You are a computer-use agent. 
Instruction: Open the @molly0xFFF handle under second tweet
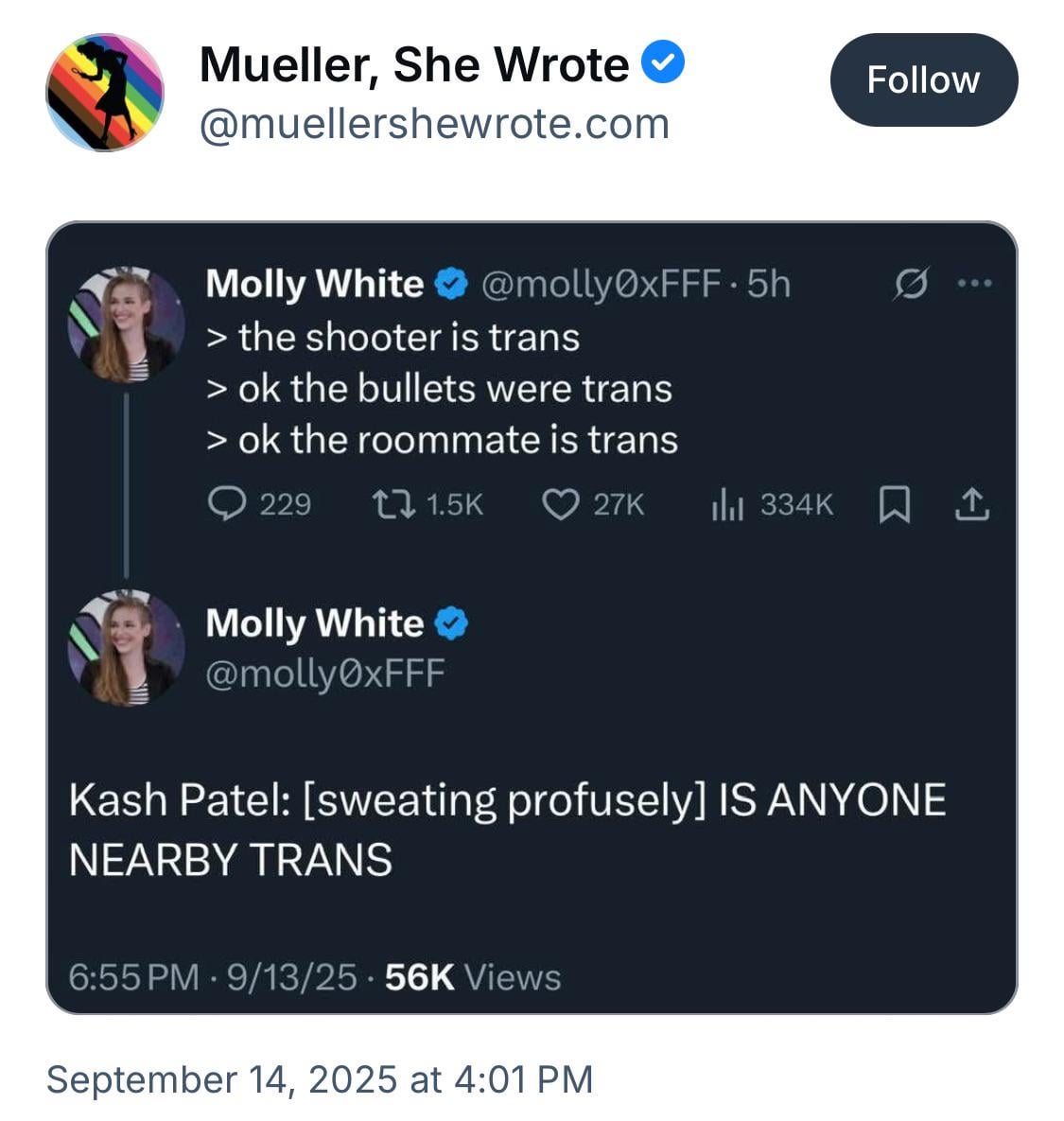tap(325, 674)
